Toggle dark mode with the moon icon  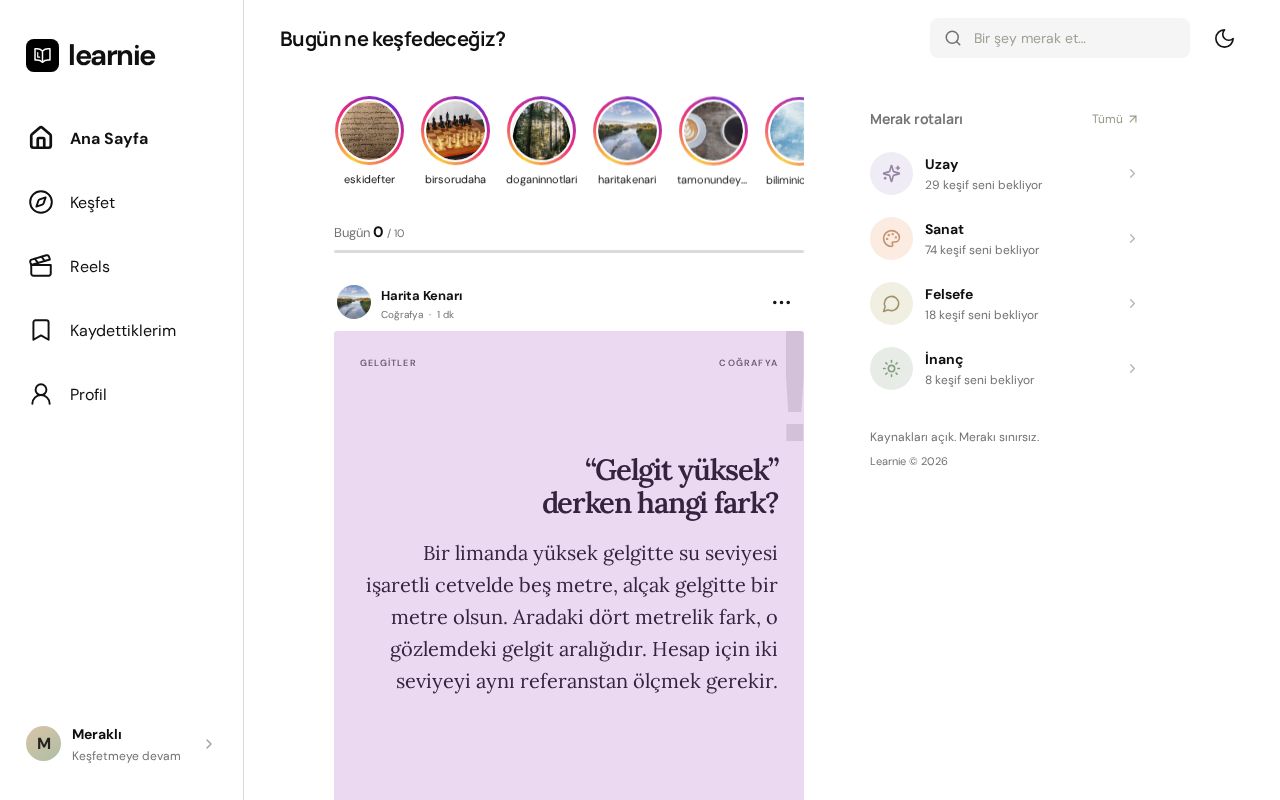(x=1224, y=38)
